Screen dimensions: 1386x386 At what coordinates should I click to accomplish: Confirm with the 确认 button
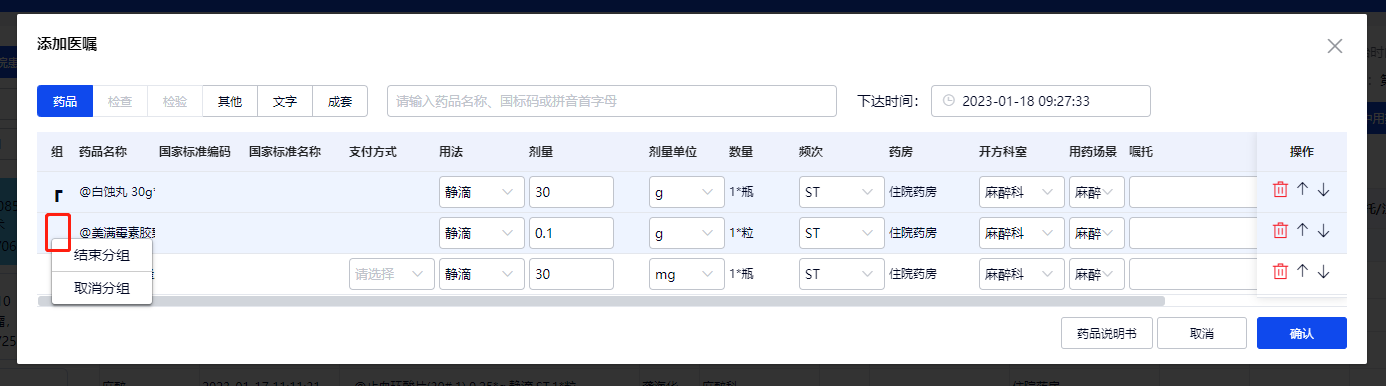pyautogui.click(x=1302, y=333)
